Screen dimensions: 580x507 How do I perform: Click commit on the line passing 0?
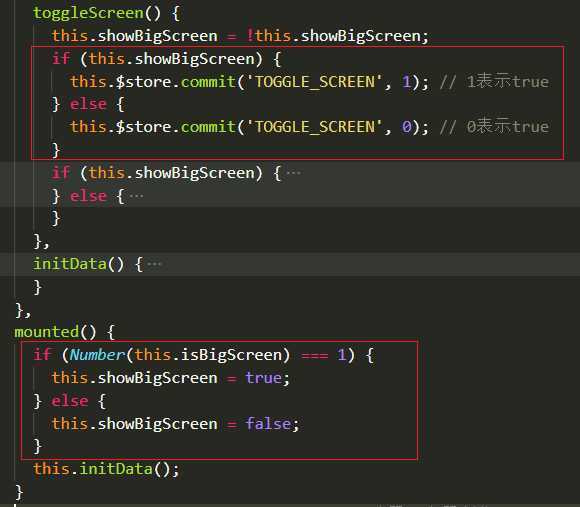pos(208,127)
